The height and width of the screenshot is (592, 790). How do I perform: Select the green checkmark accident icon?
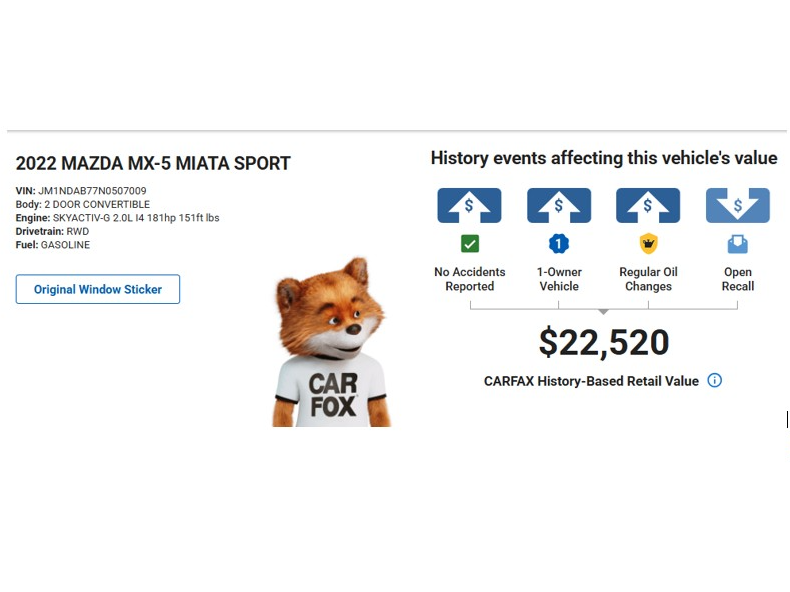[x=469, y=243]
